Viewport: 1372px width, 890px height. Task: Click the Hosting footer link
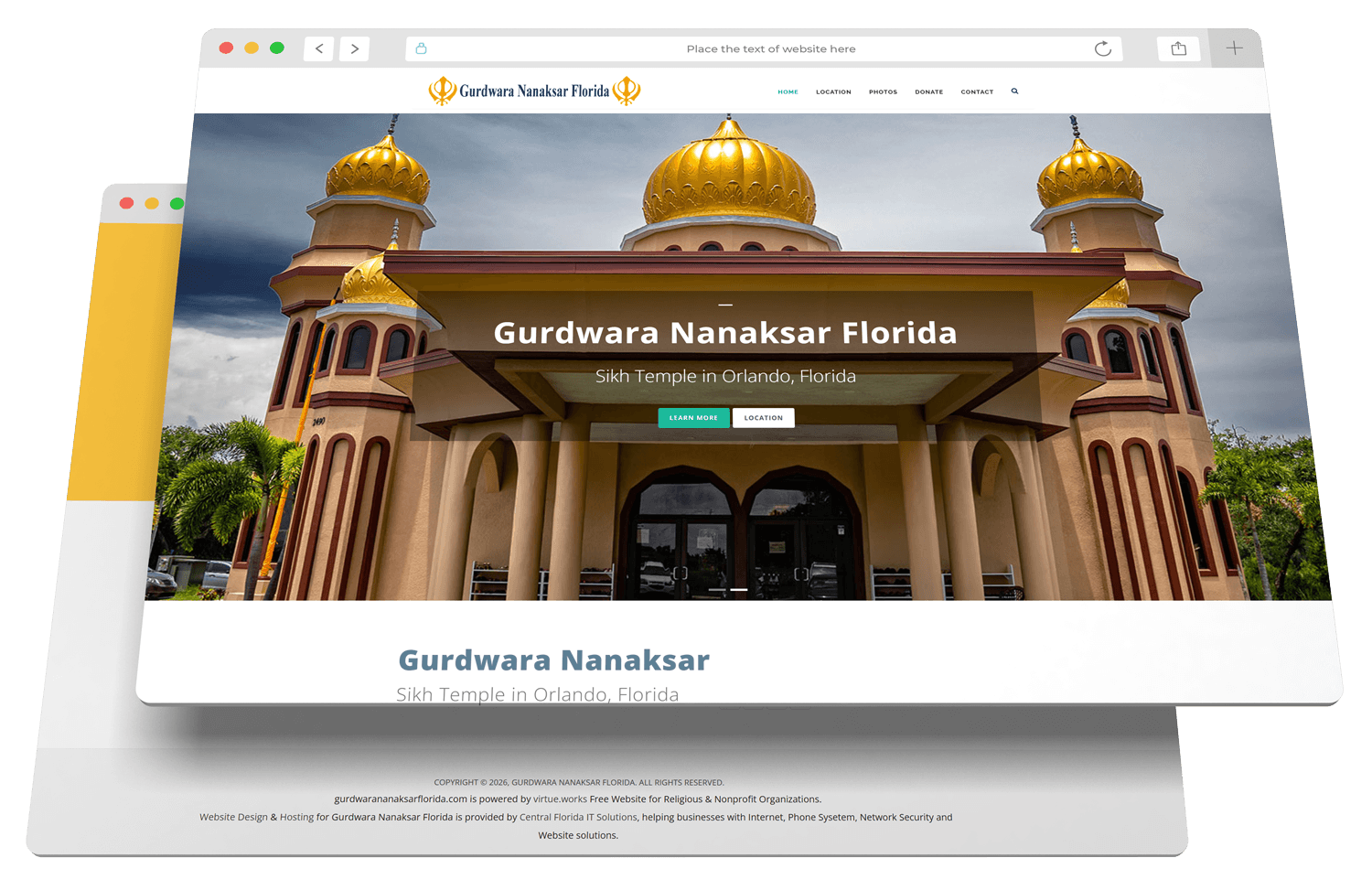click(296, 817)
